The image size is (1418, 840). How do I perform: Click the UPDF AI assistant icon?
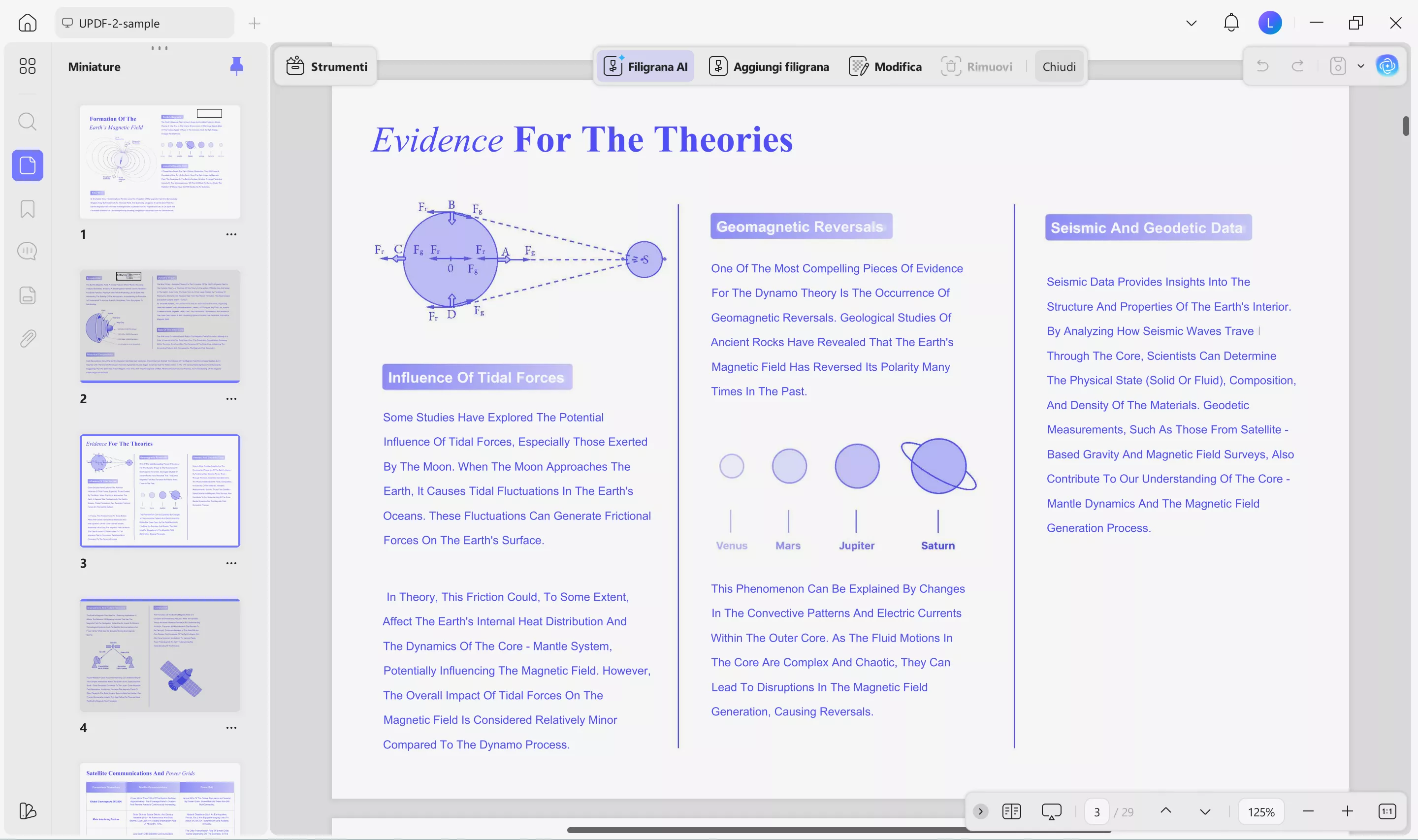[1387, 66]
